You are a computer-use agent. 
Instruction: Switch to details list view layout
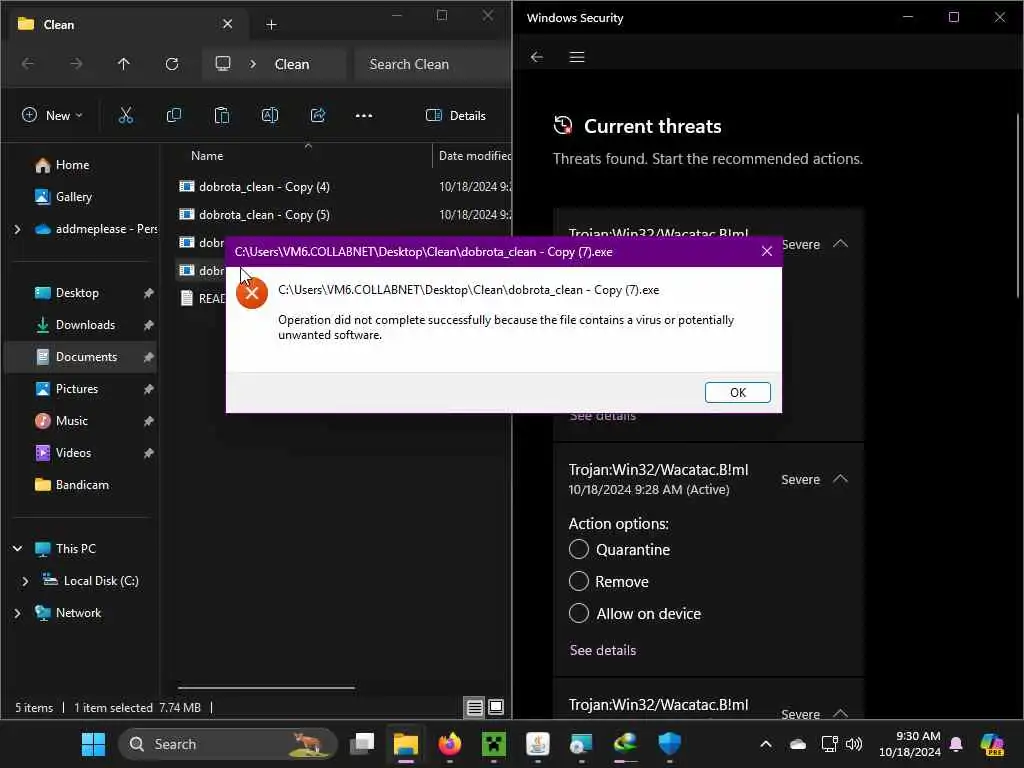pyautogui.click(x=475, y=707)
